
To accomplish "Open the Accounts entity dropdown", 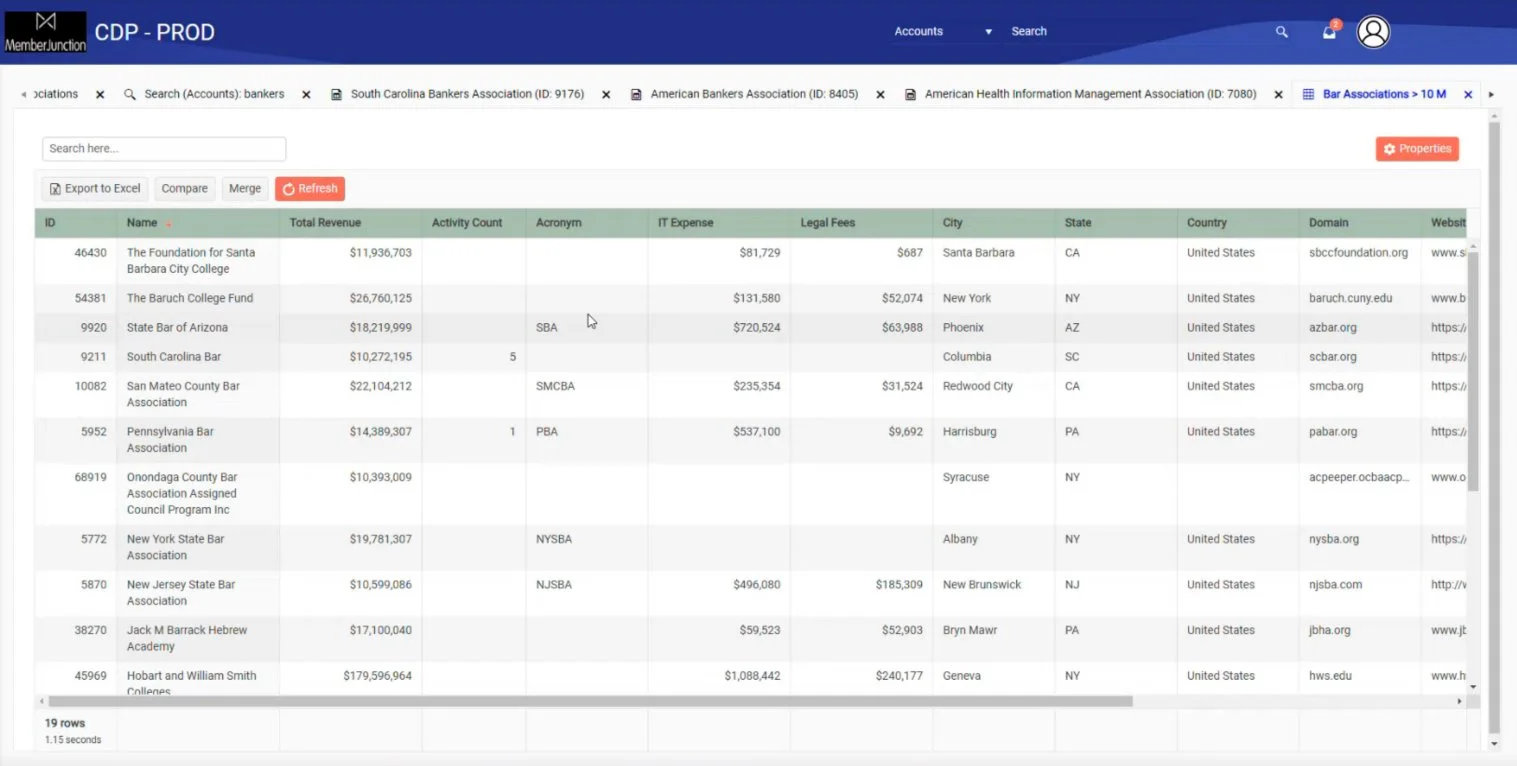I will (x=943, y=32).
